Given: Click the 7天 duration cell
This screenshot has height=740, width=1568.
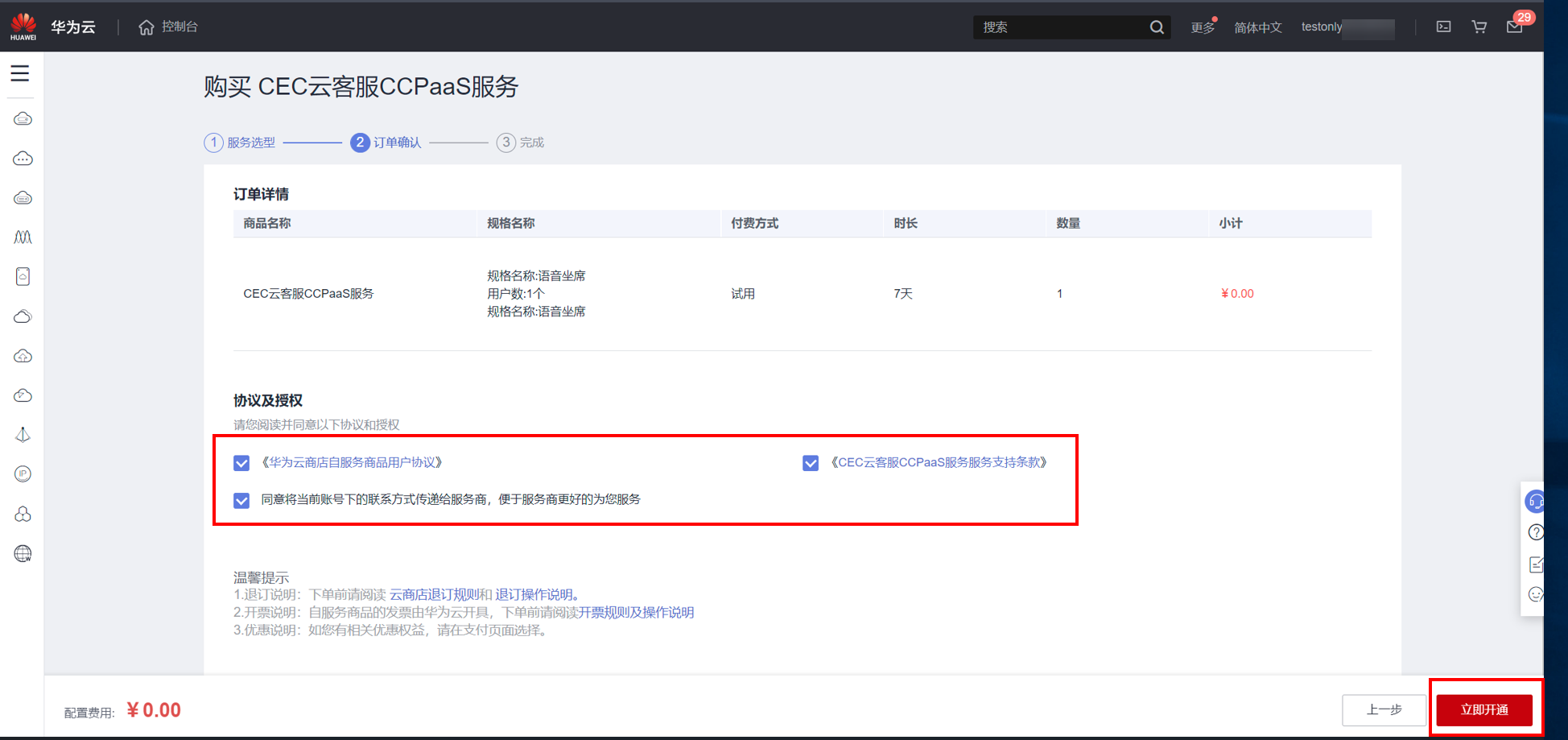Looking at the screenshot, I should [x=903, y=294].
